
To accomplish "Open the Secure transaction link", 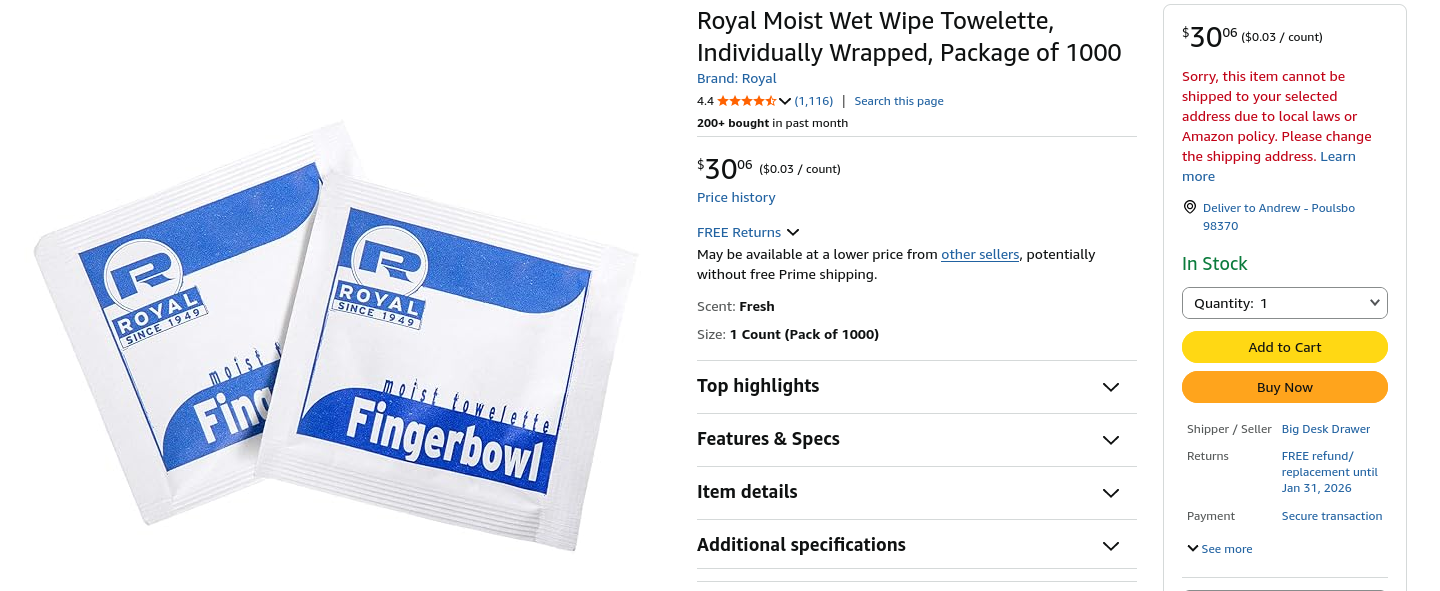I will [x=1331, y=516].
